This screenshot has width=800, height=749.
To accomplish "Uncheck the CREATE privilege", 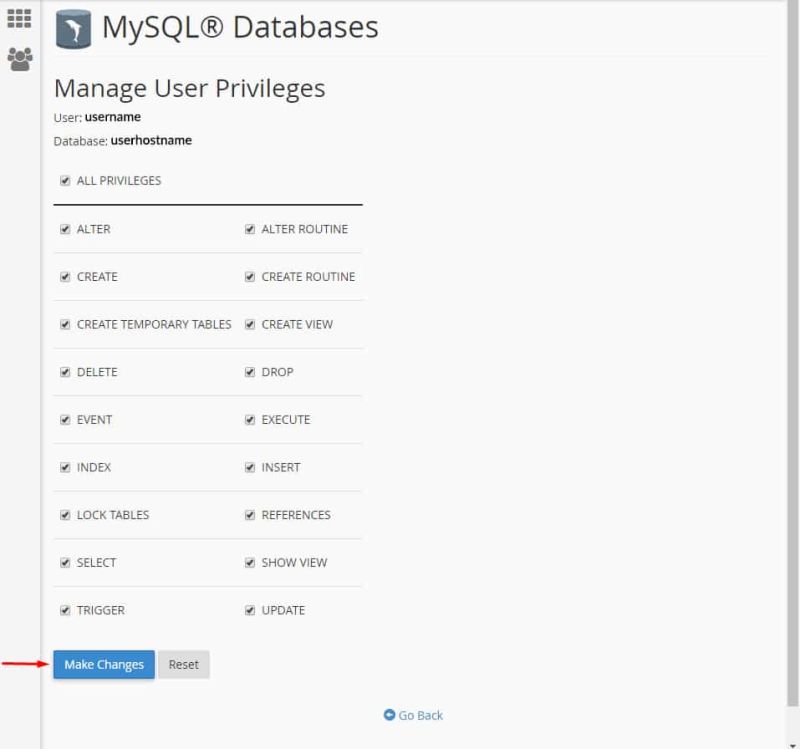I will coord(64,276).
